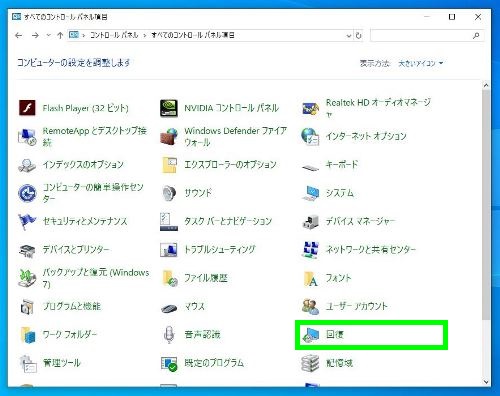Click the タスク バーとナビゲーション icon
The image size is (500, 396).
tap(169, 221)
